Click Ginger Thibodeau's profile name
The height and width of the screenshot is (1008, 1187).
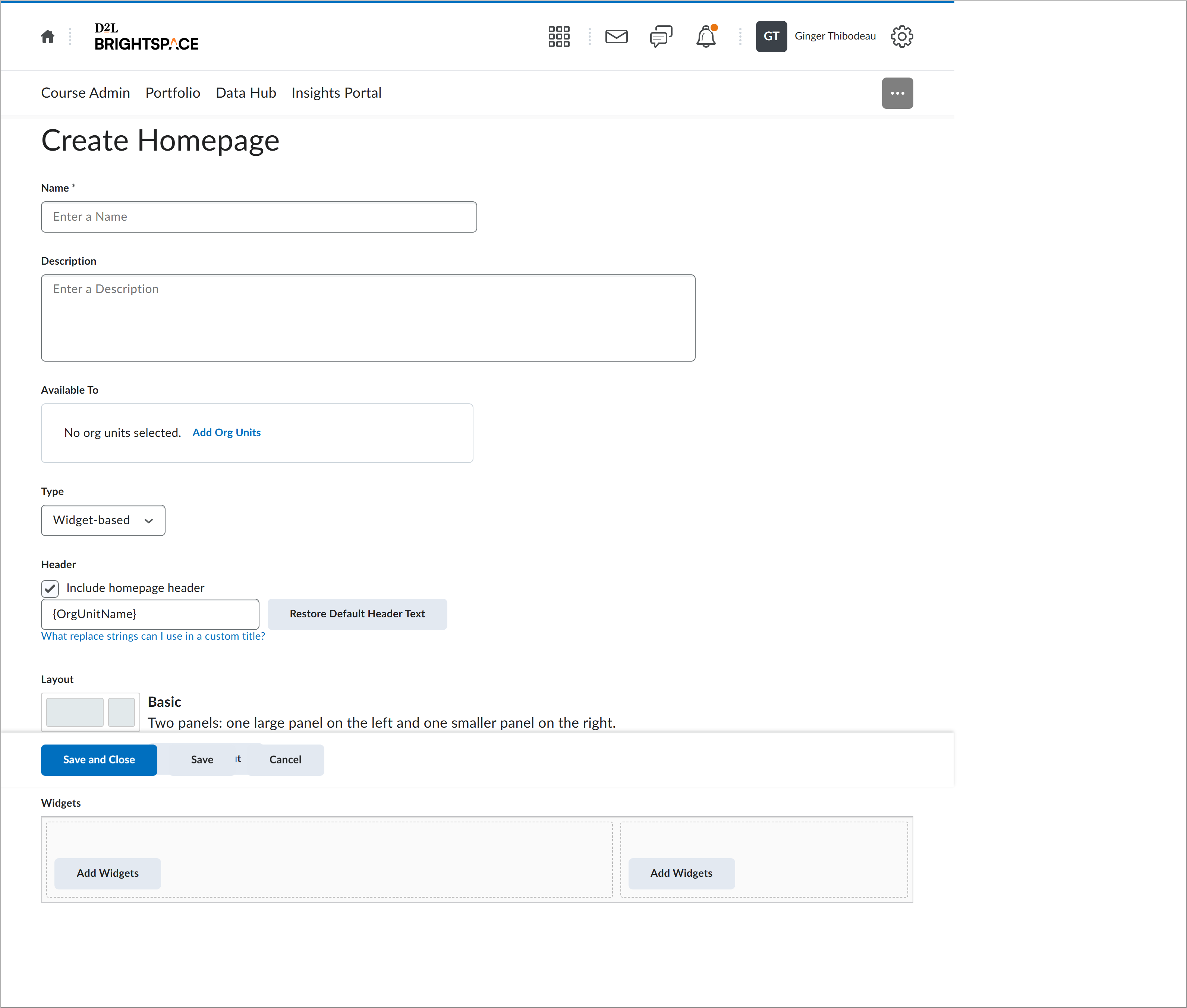(835, 36)
